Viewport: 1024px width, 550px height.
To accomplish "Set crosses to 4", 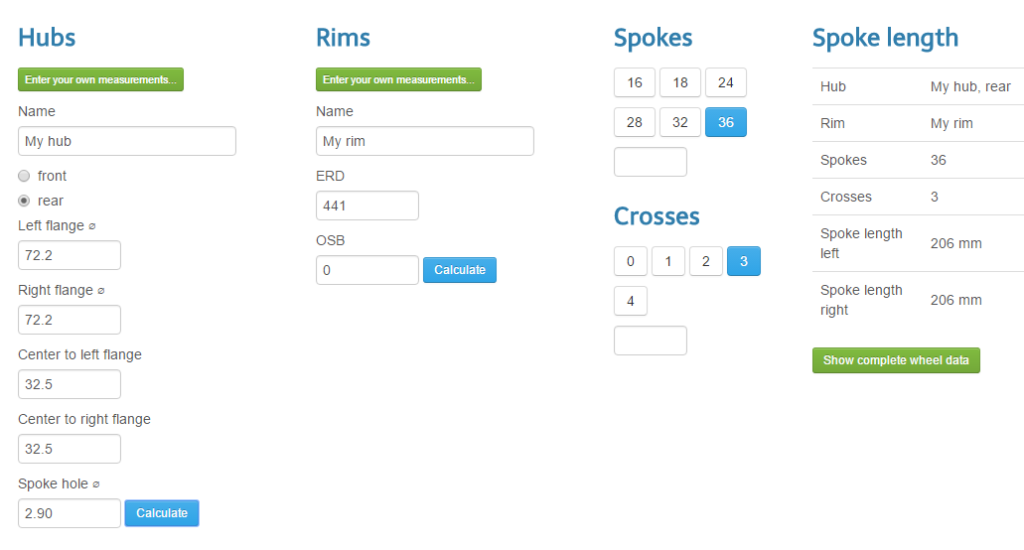I will (630, 301).
